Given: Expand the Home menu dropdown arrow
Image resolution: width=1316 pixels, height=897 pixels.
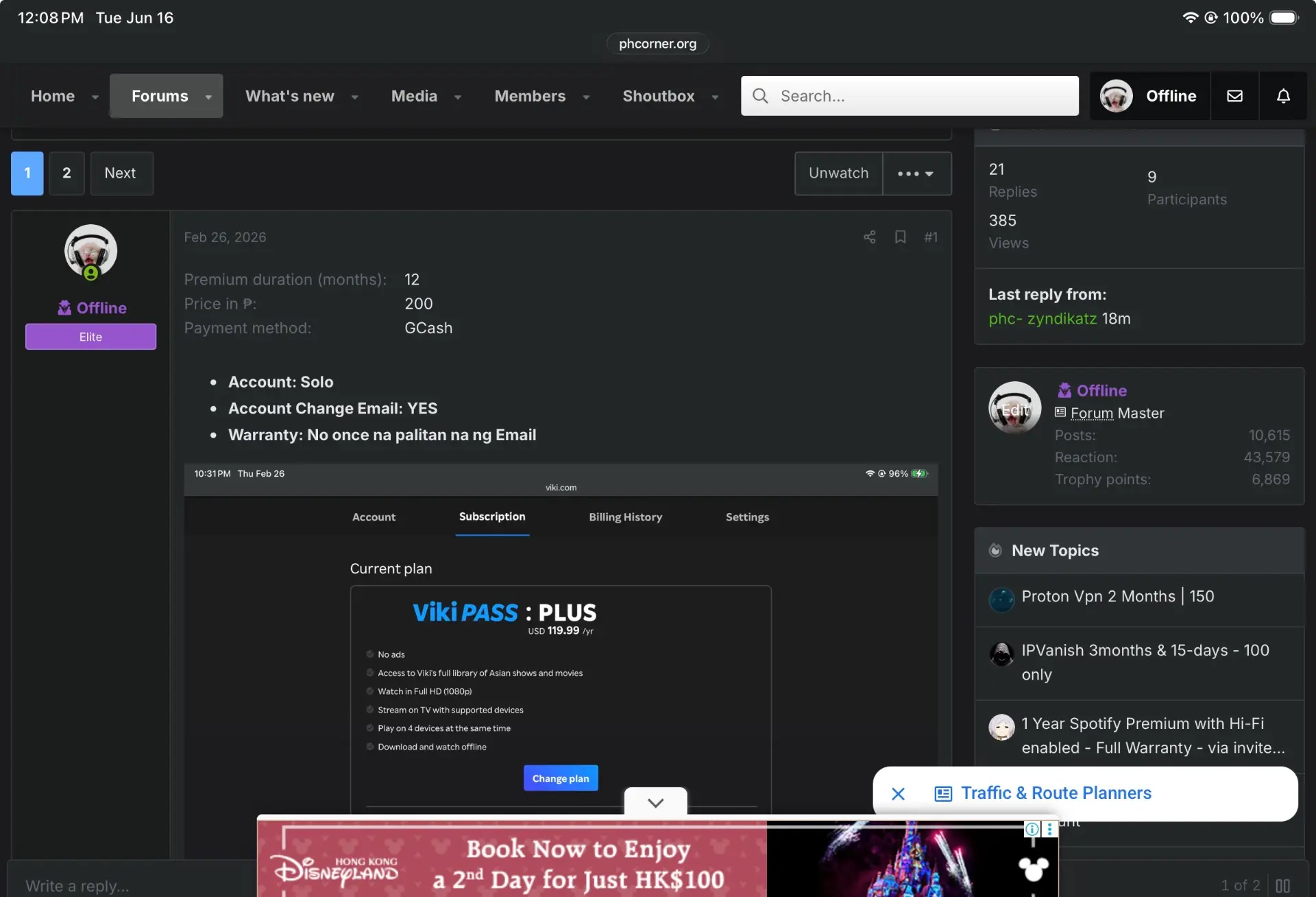Looking at the screenshot, I should click(95, 97).
